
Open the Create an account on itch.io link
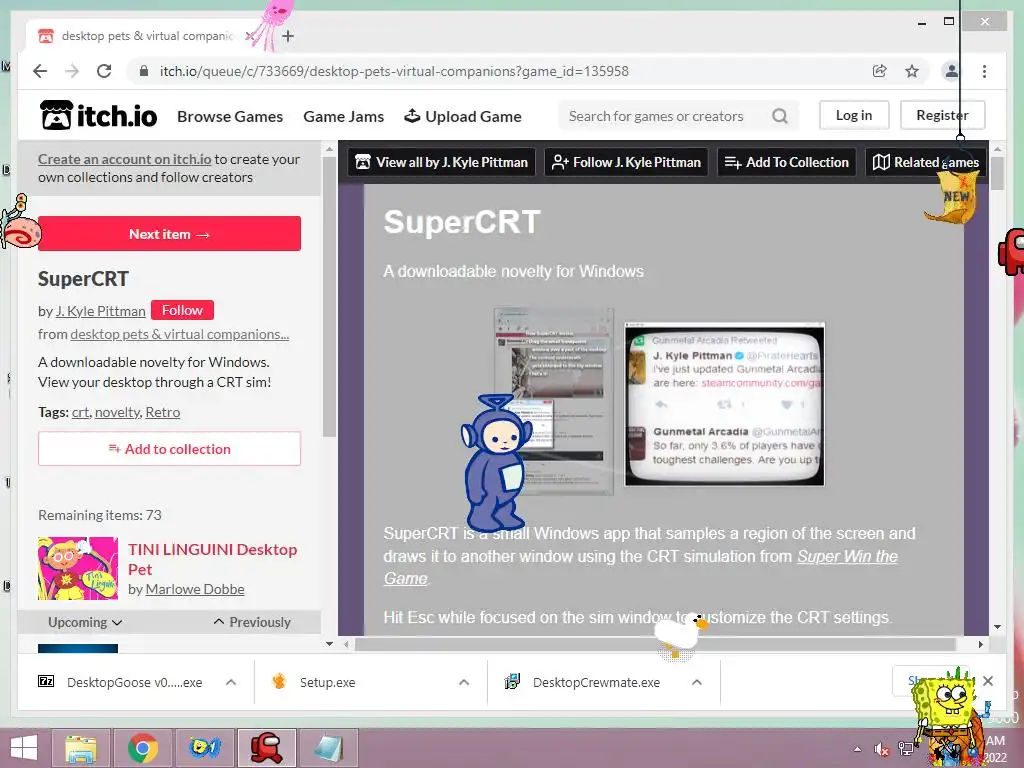click(x=125, y=159)
